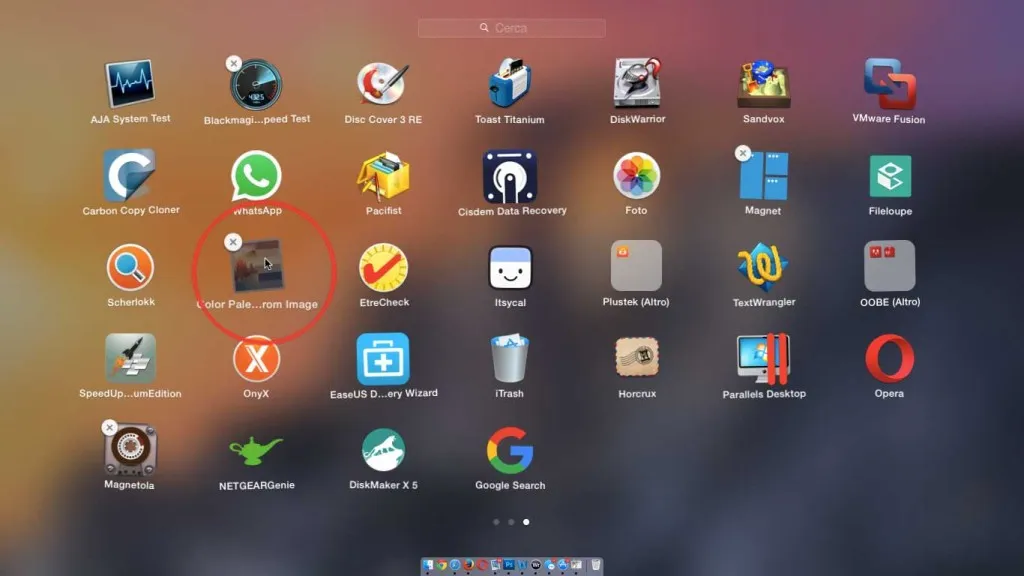Open the Google Search app

[510, 454]
